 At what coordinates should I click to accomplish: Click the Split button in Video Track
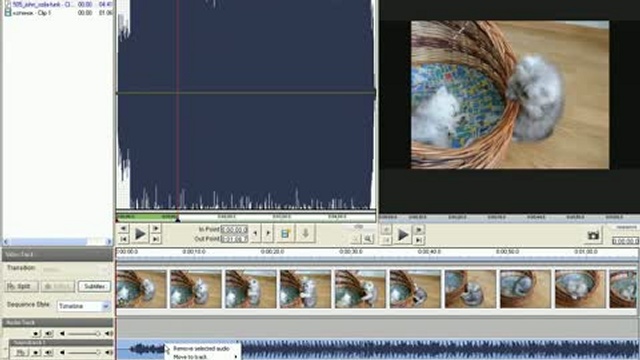pos(21,287)
